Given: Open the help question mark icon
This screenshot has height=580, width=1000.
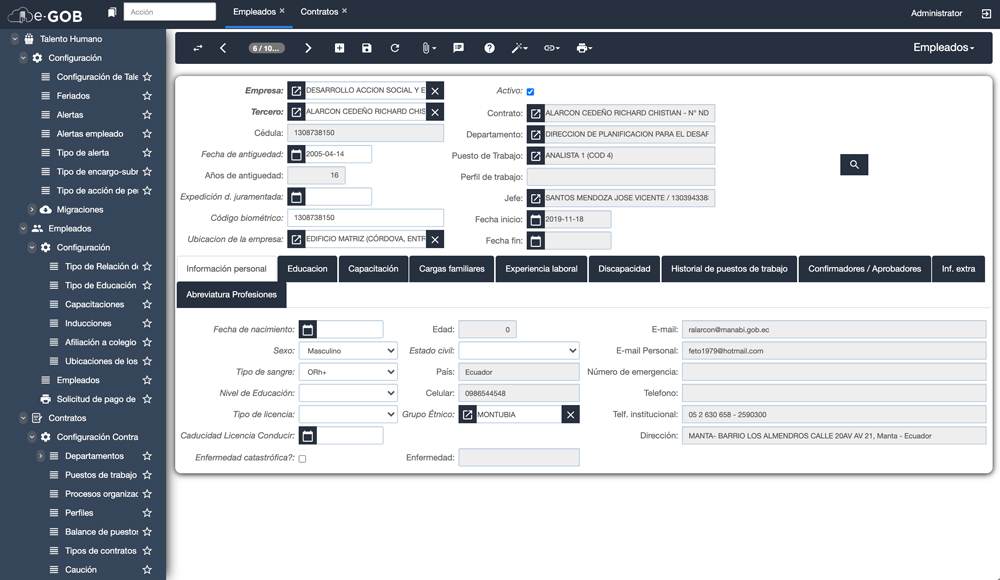Looking at the screenshot, I should pos(489,48).
